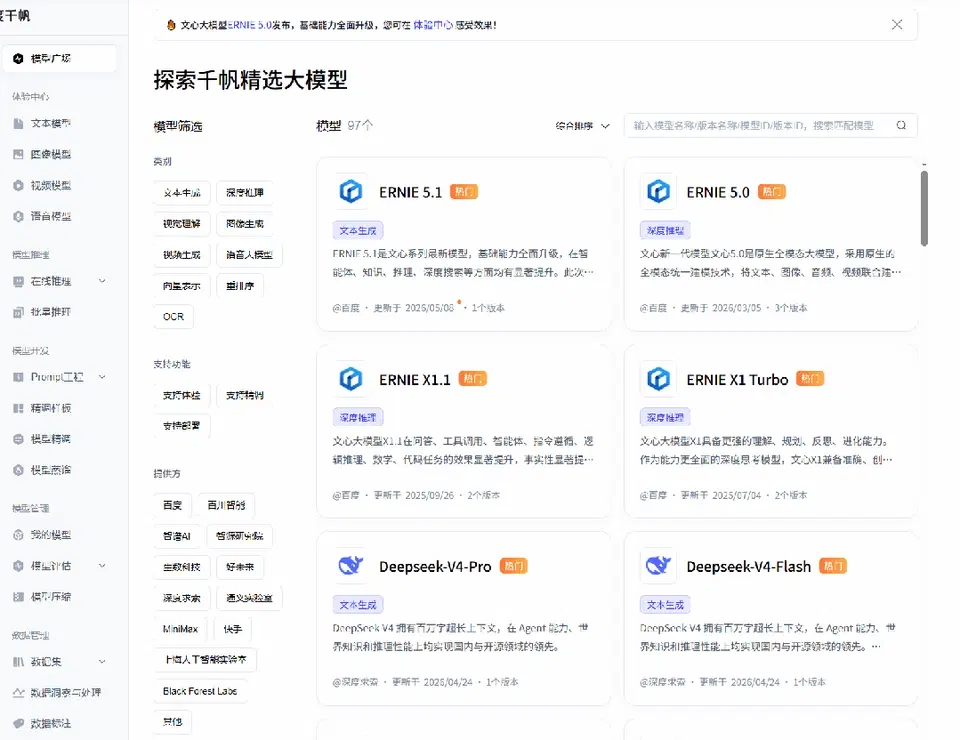Viewport: 960px width, 740px height.
Task: Open the 综合排序 sort dropdown
Action: (x=582, y=126)
